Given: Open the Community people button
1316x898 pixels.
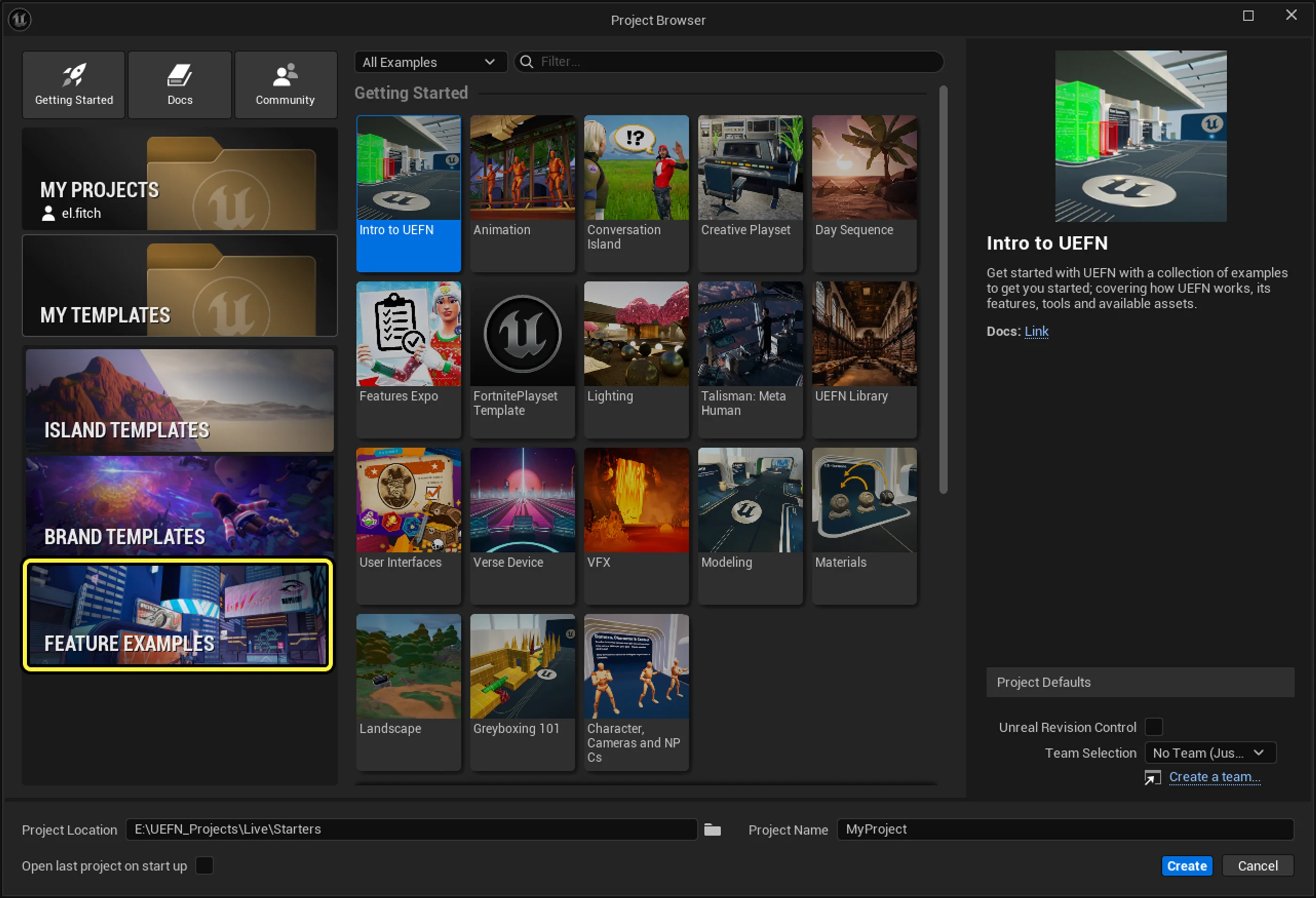Looking at the screenshot, I should (285, 85).
